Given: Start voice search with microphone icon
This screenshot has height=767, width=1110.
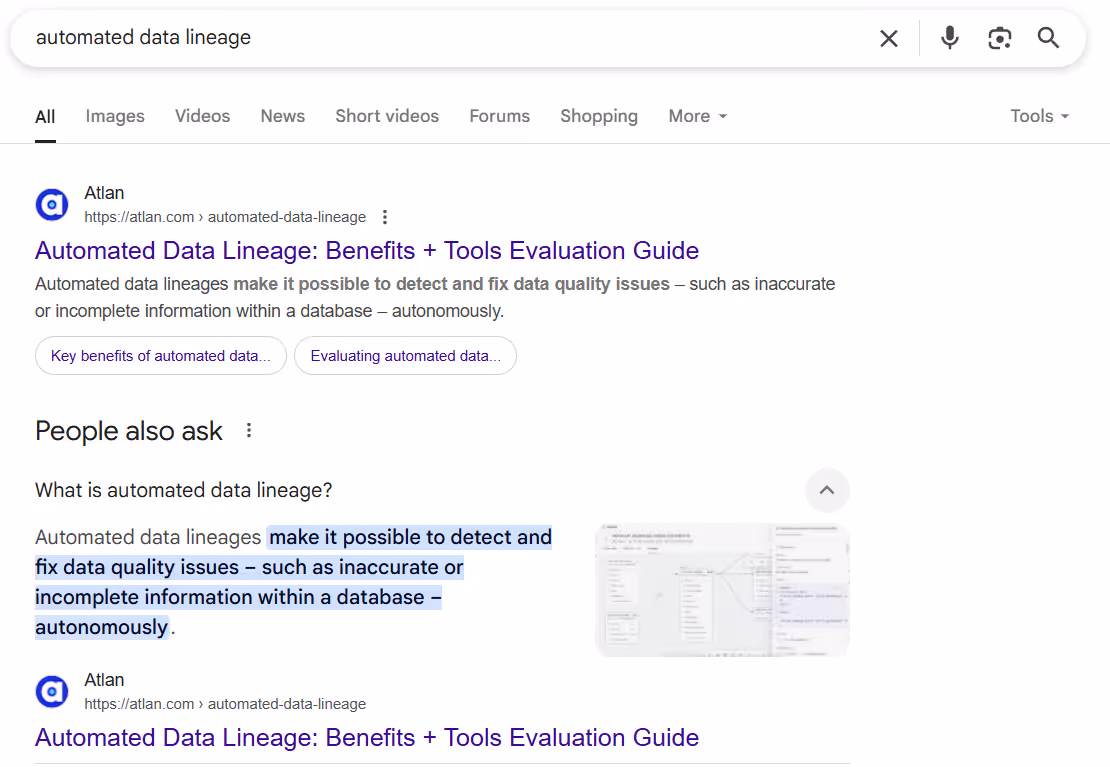Looking at the screenshot, I should click(949, 38).
